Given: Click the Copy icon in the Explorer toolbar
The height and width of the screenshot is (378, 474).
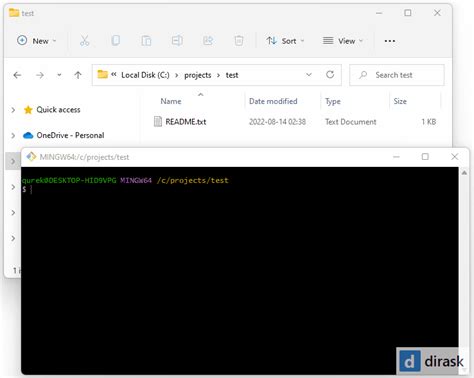Looking at the screenshot, I should 115,41.
